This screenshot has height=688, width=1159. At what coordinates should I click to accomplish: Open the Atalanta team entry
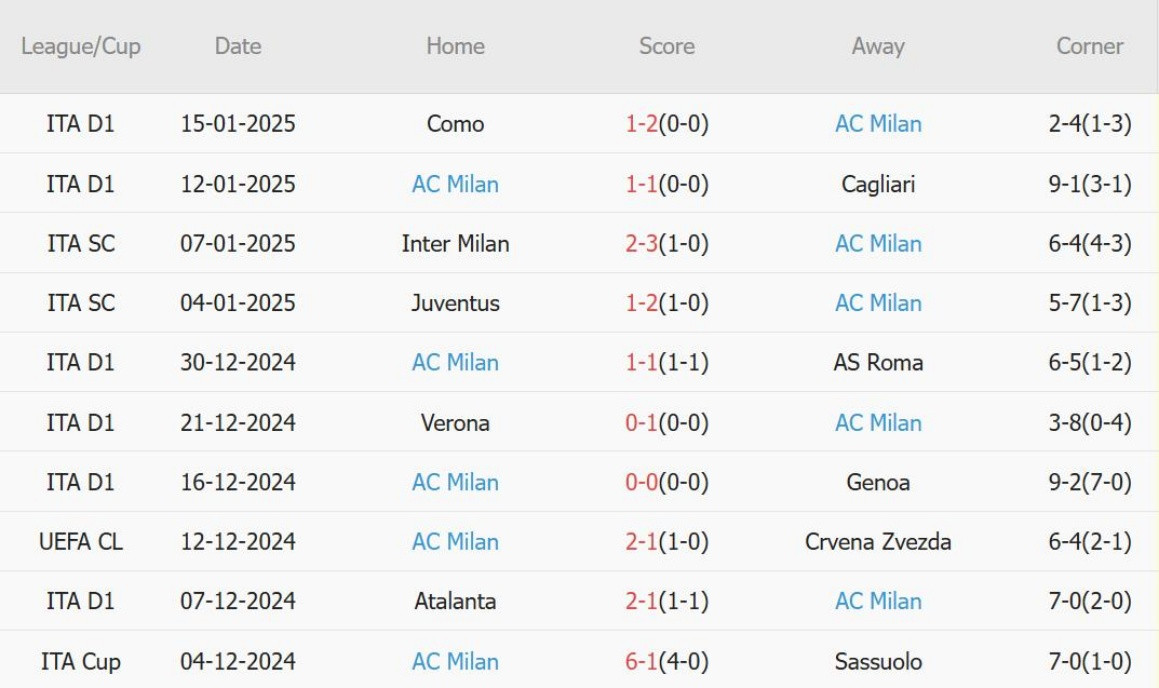click(x=455, y=601)
